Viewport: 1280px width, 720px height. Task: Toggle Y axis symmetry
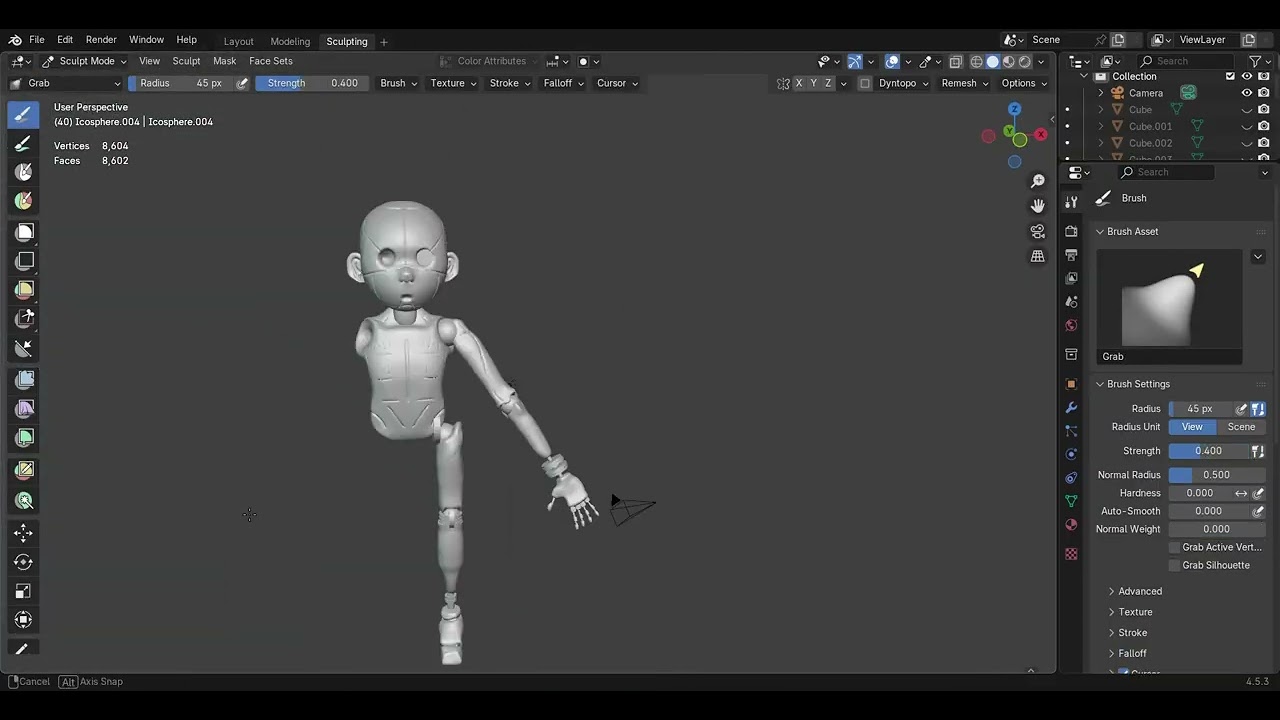[813, 83]
